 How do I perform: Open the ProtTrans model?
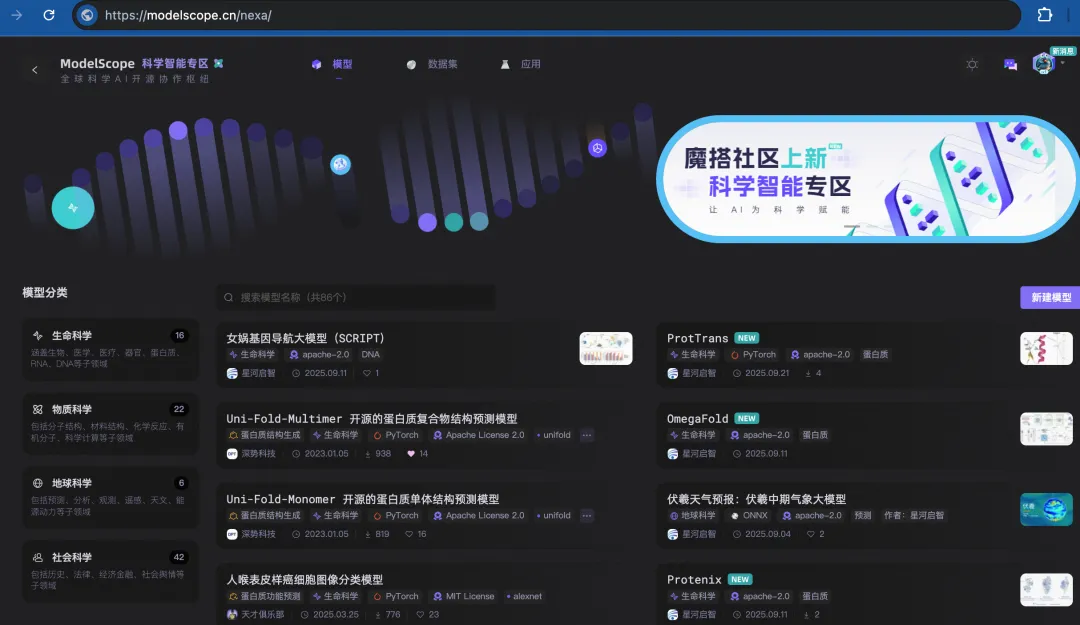coord(697,338)
